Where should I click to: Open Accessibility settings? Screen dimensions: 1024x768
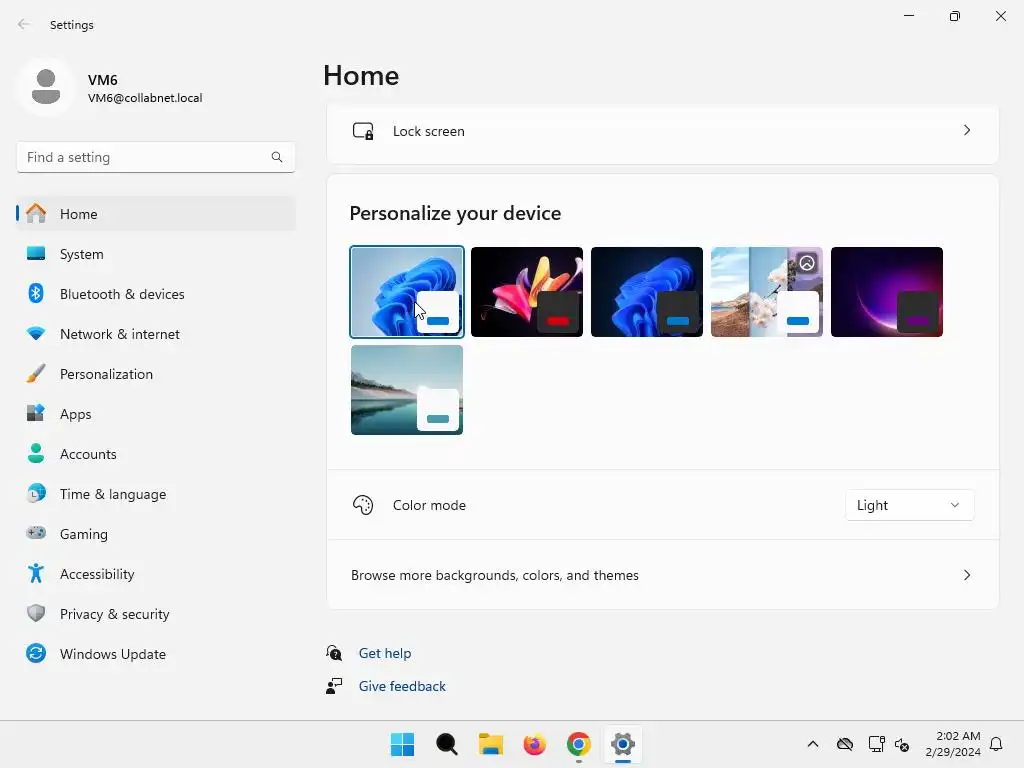pos(156,574)
